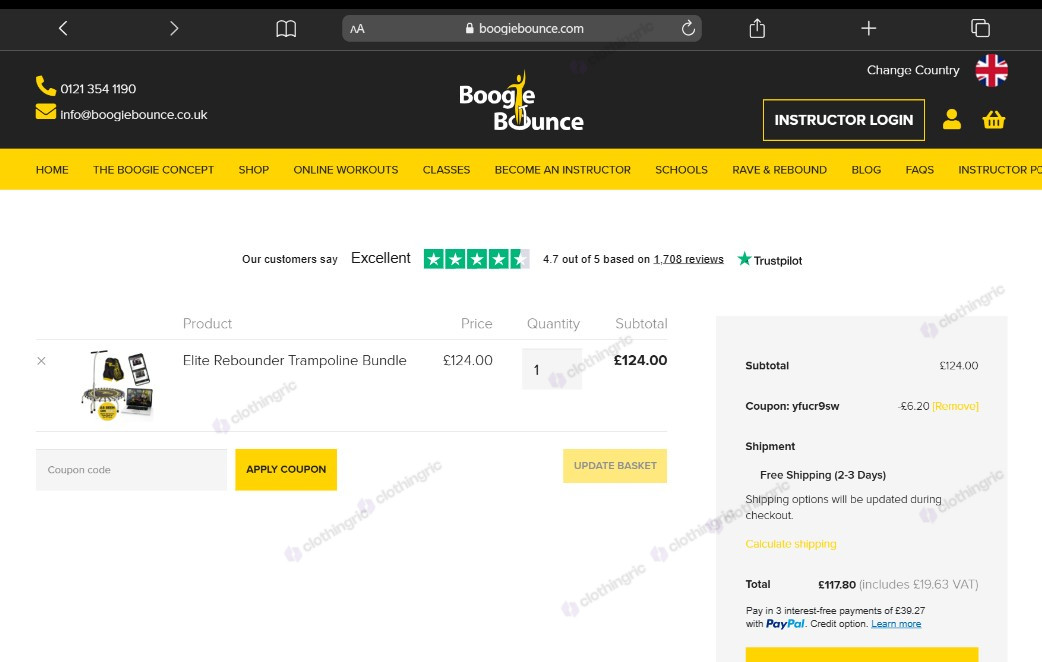This screenshot has width=1042, height=662.
Task: Click the INSTRUCTOR LOGIN button
Action: coord(843,120)
